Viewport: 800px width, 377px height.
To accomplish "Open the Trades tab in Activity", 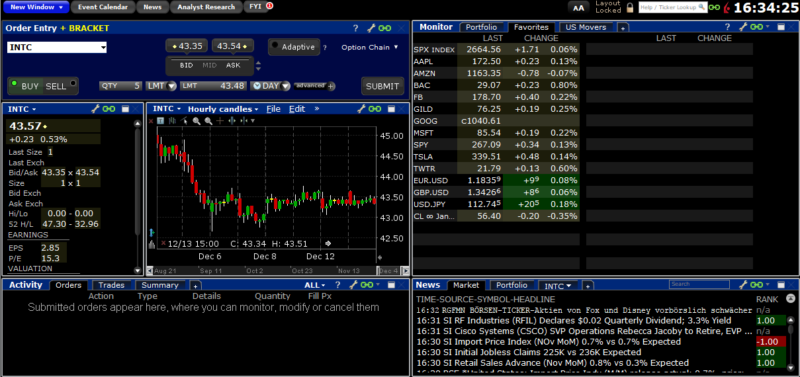I will [x=112, y=285].
